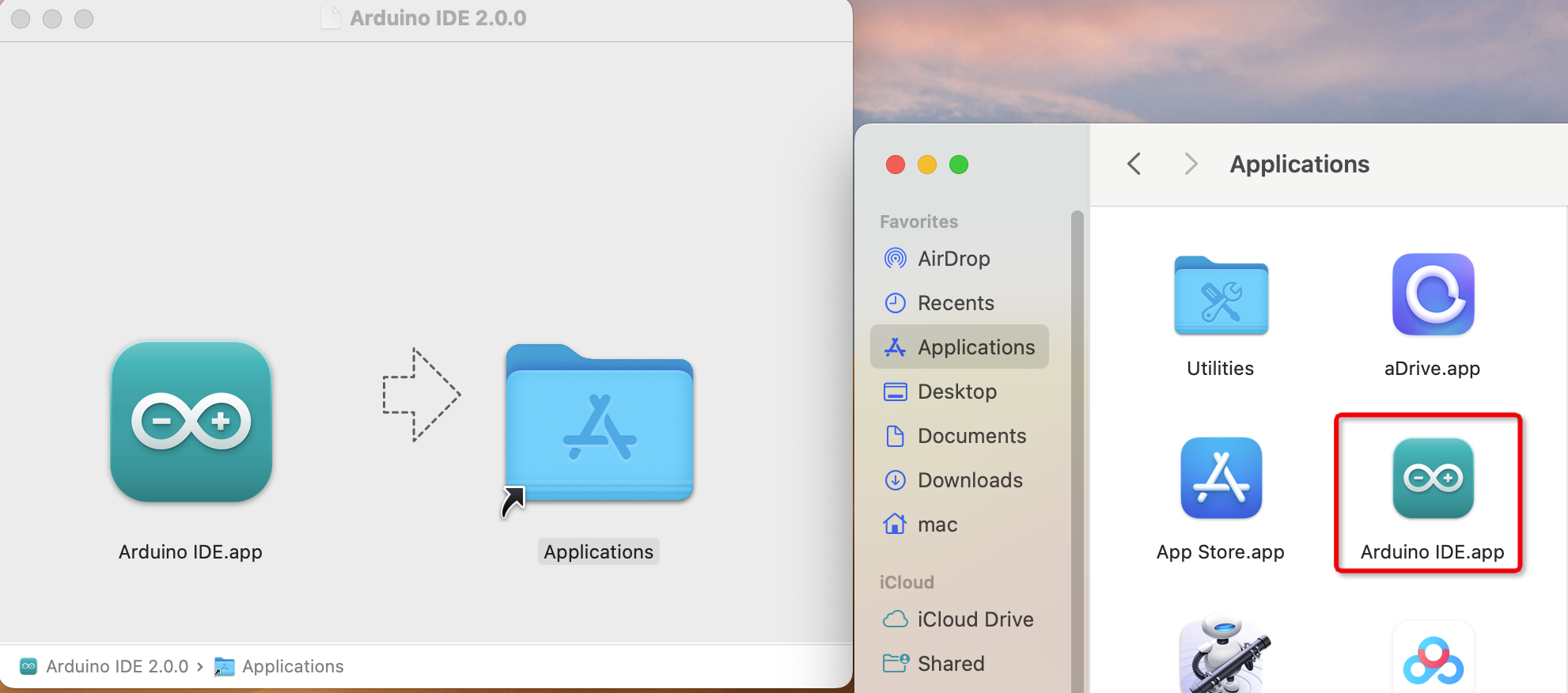This screenshot has width=1568, height=693.
Task: Click the document proxy icon in installer title
Action: pos(331,18)
